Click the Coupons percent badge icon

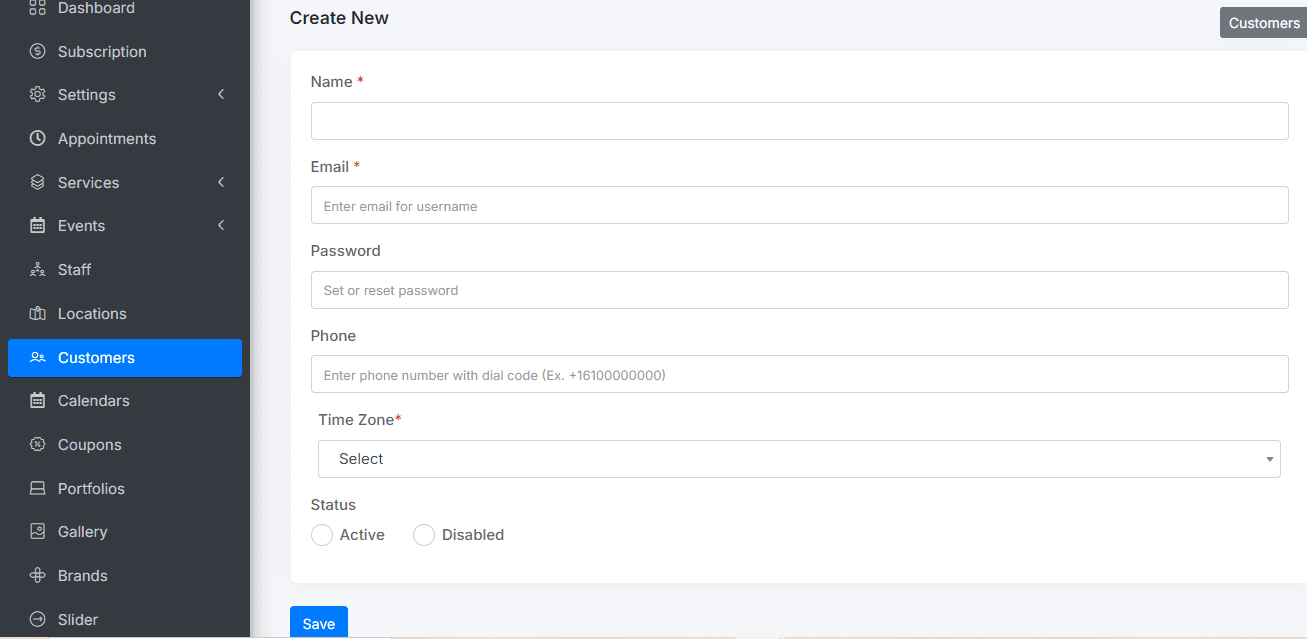(38, 444)
